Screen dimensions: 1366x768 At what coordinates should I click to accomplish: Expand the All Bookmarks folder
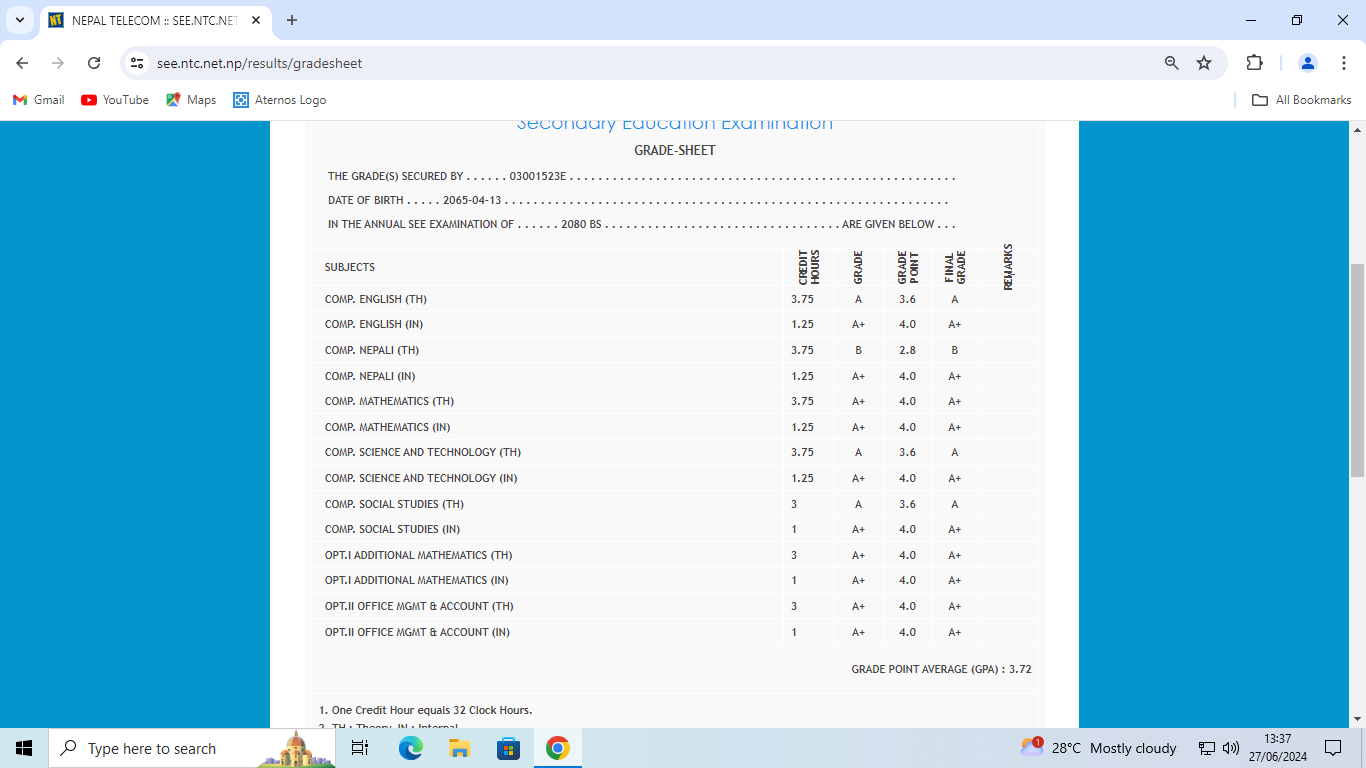(1302, 100)
